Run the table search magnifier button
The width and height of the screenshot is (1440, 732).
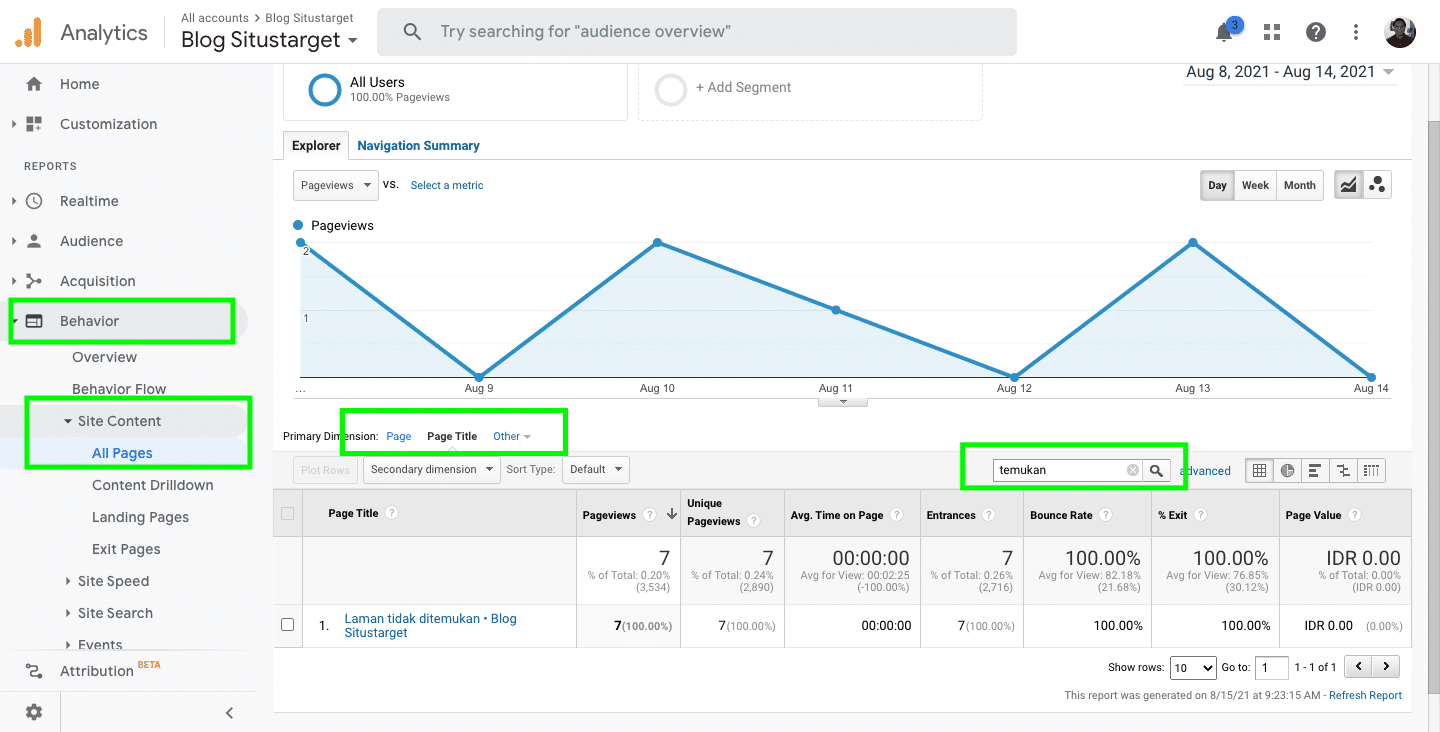point(1156,470)
